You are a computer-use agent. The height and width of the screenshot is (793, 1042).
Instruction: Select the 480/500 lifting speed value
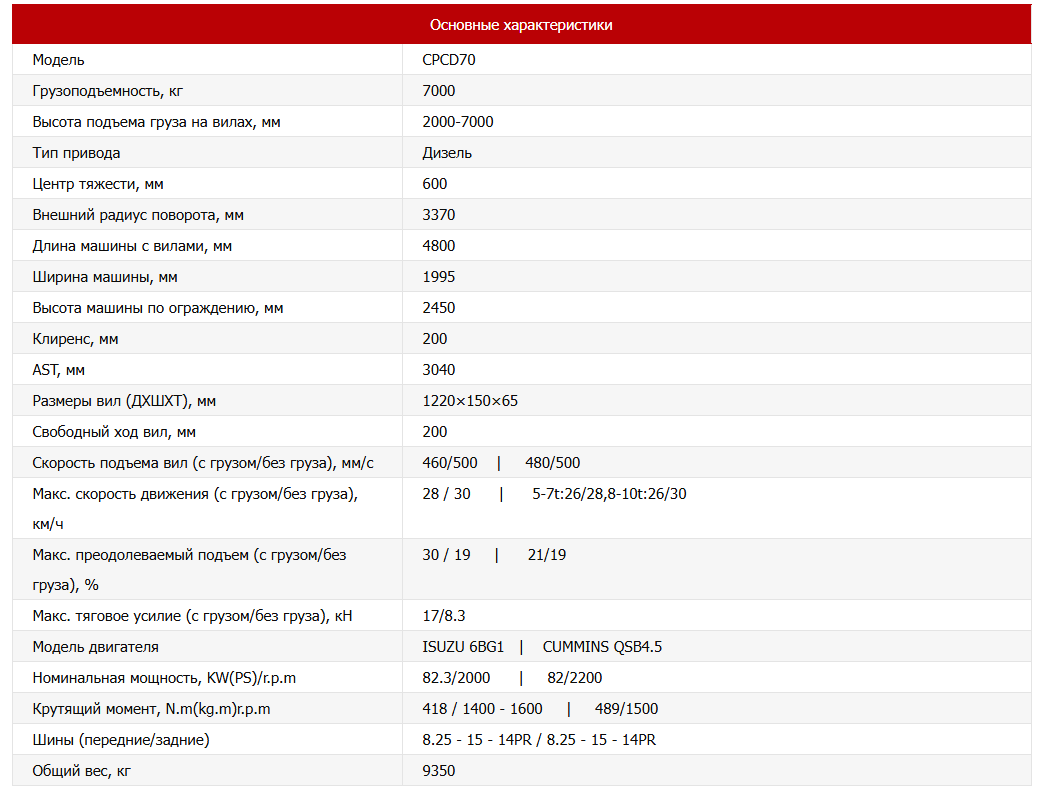552,463
